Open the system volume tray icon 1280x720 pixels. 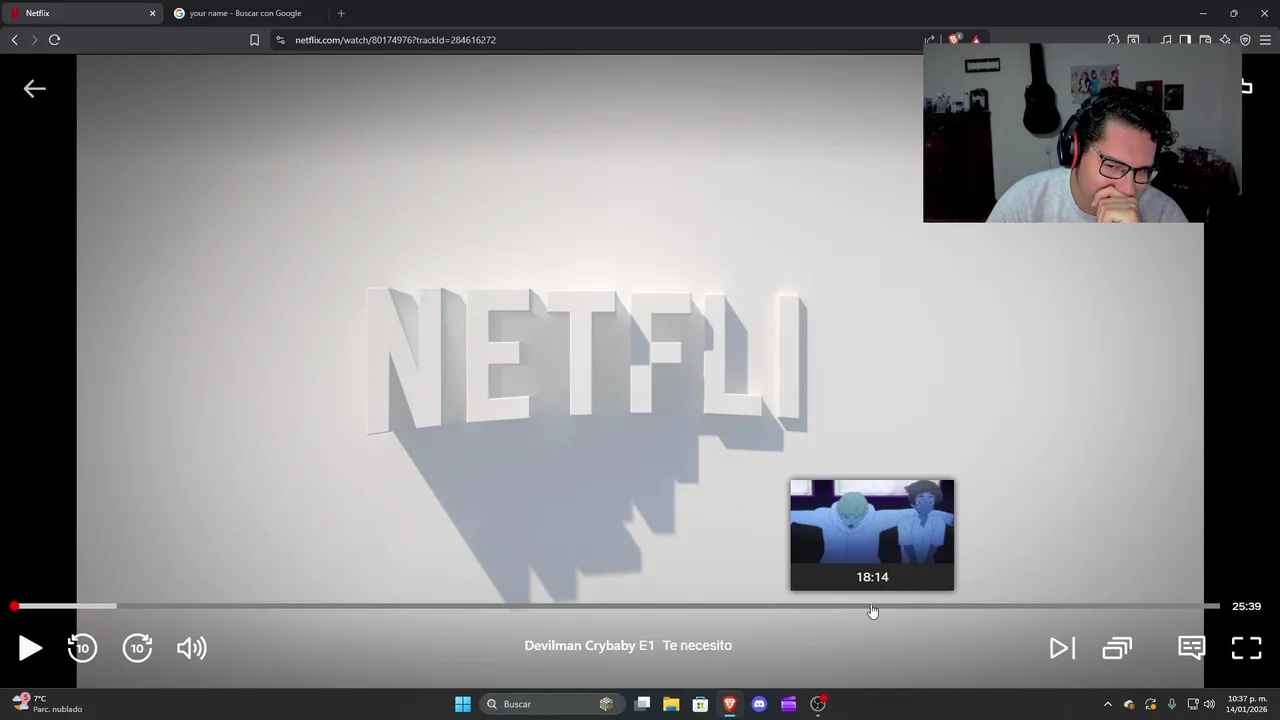[x=1210, y=704]
